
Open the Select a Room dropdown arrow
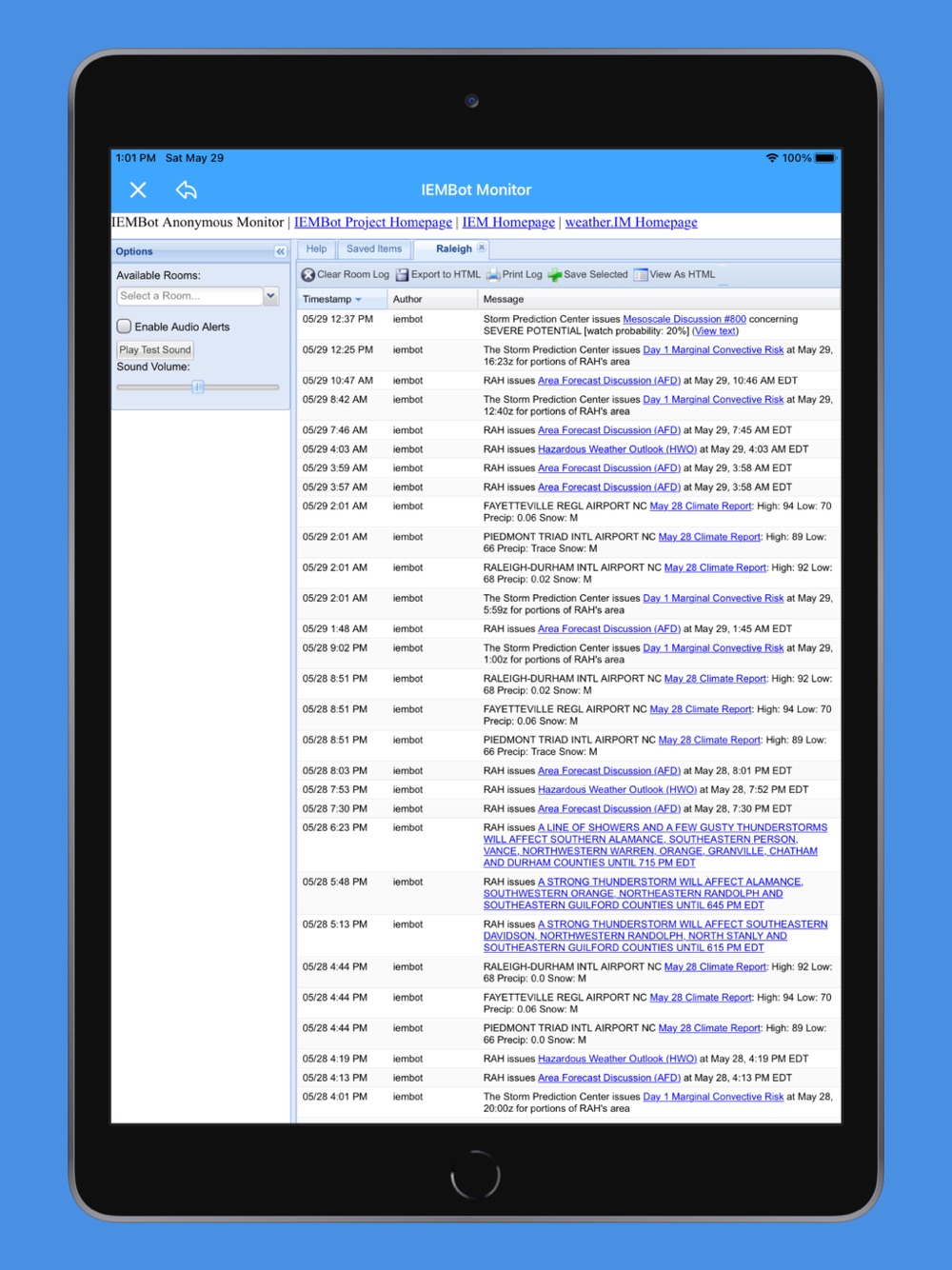[270, 296]
